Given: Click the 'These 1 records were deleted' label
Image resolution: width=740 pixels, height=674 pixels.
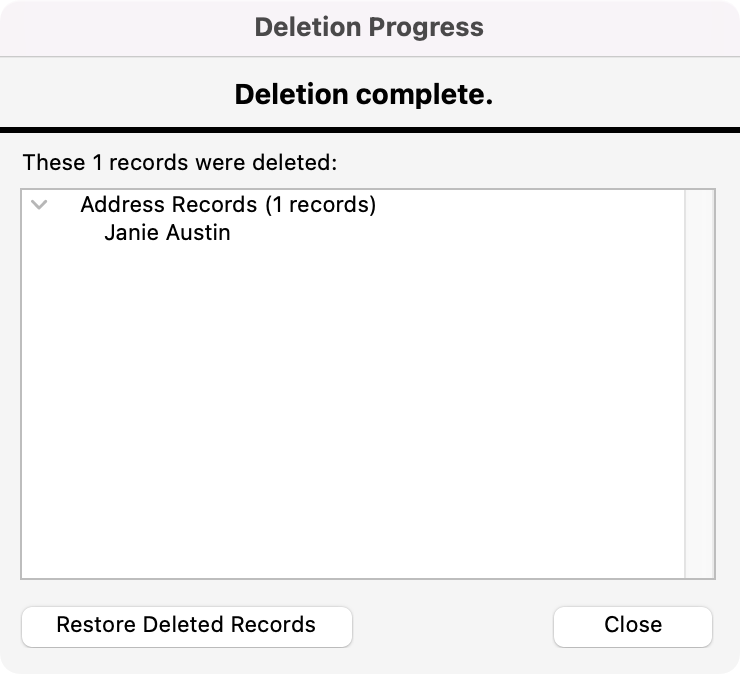Looking at the screenshot, I should pos(181,161).
